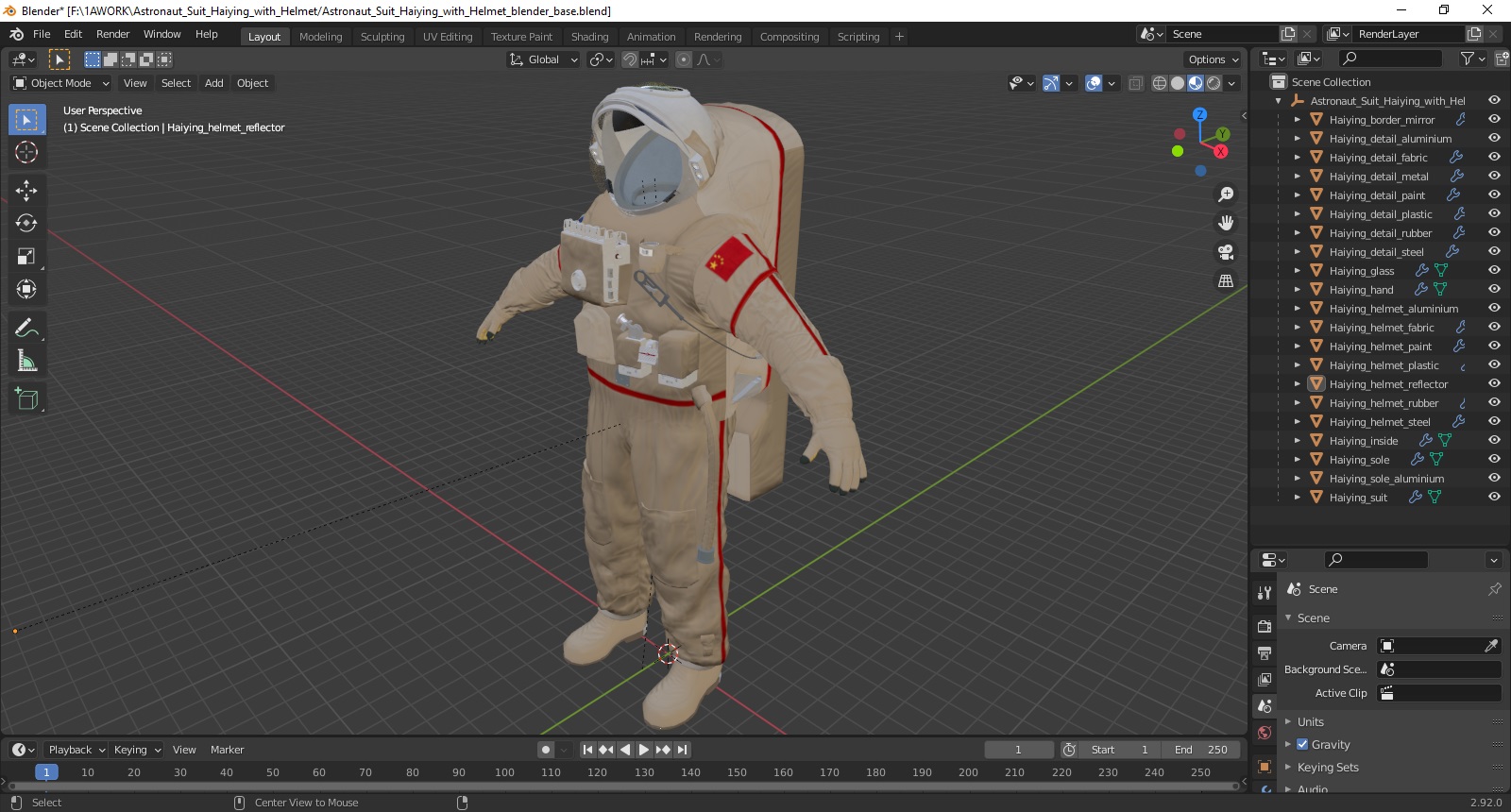The width and height of the screenshot is (1511, 812).
Task: Click the Play animation button
Action: click(644, 750)
